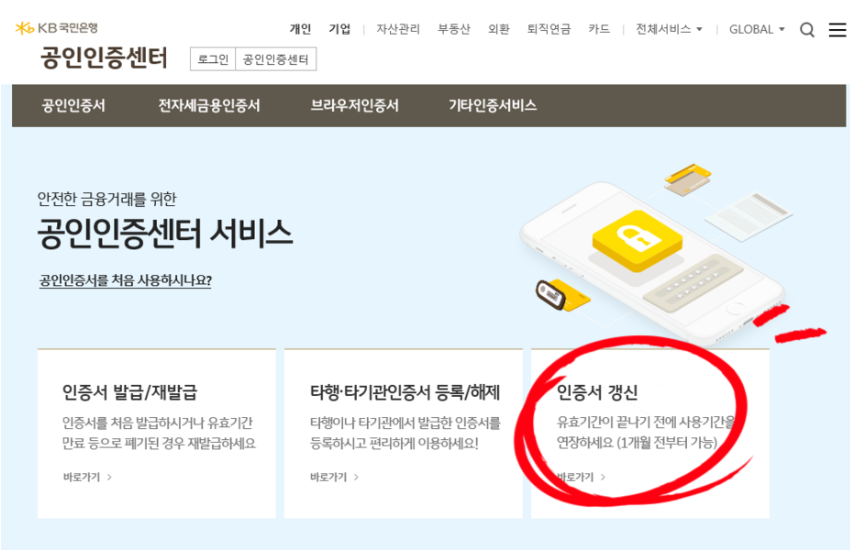The width and height of the screenshot is (850, 550).
Task: Click the 인증서 발급/재발급 description text
Action: click(159, 433)
